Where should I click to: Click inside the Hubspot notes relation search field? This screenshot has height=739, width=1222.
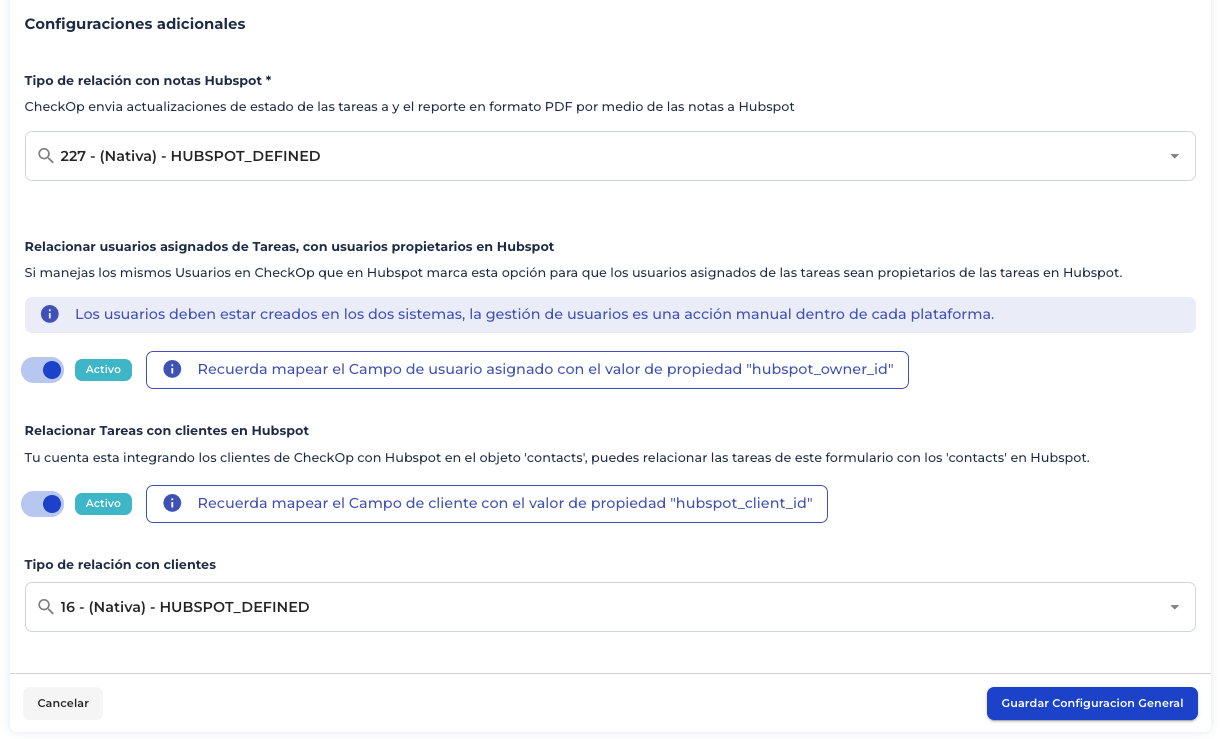click(x=400, y=156)
